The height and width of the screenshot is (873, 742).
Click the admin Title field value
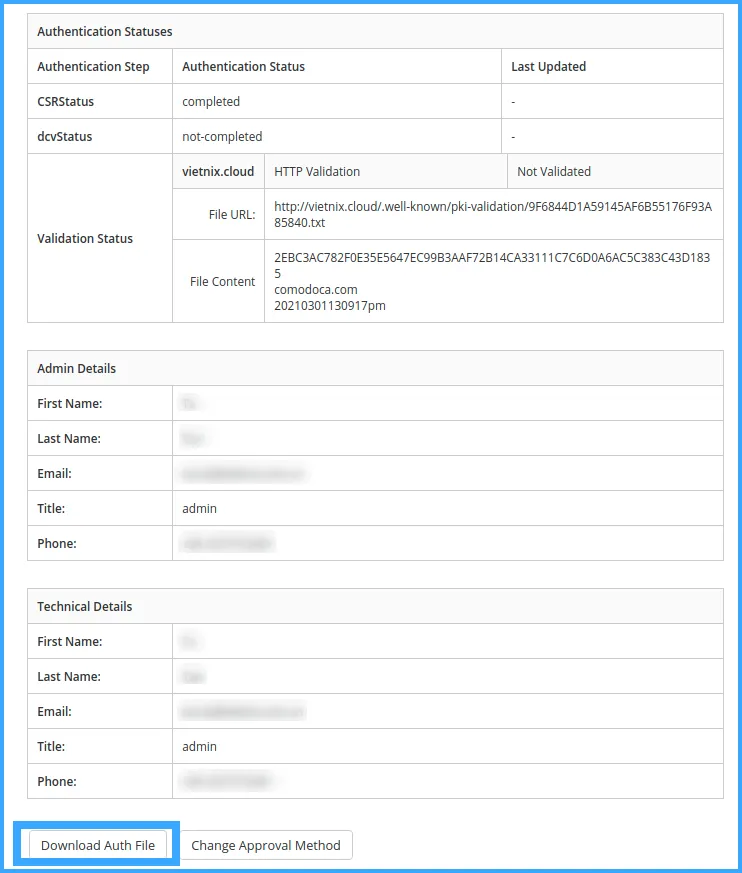(200, 508)
